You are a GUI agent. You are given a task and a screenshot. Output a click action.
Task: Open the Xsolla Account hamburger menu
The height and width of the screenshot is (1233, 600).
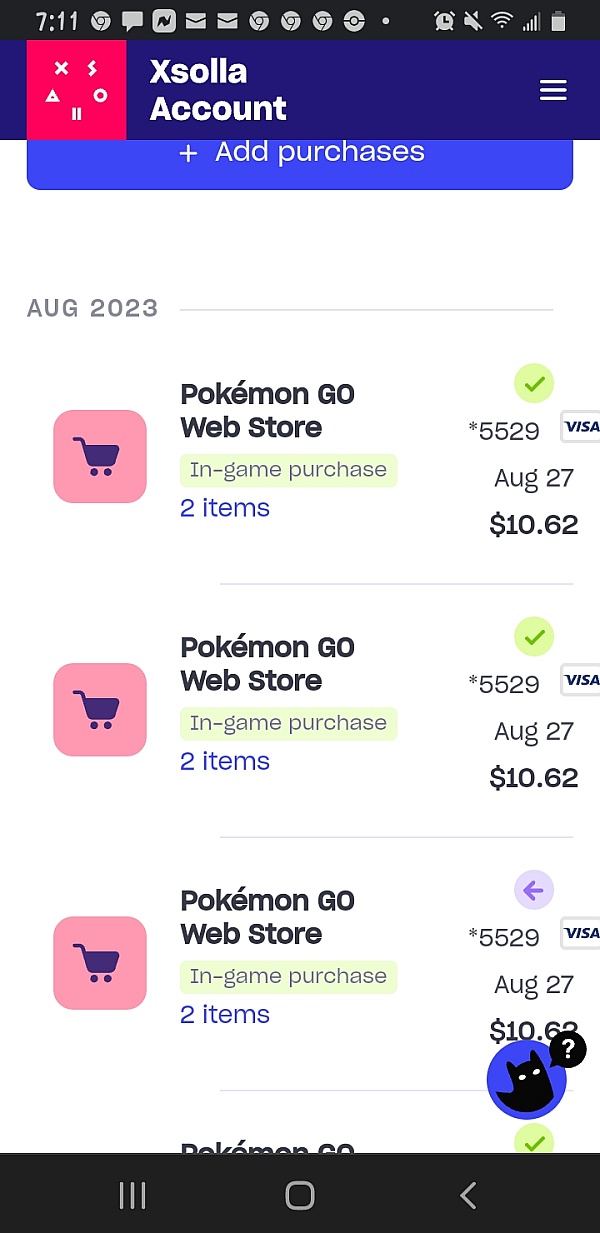click(553, 90)
